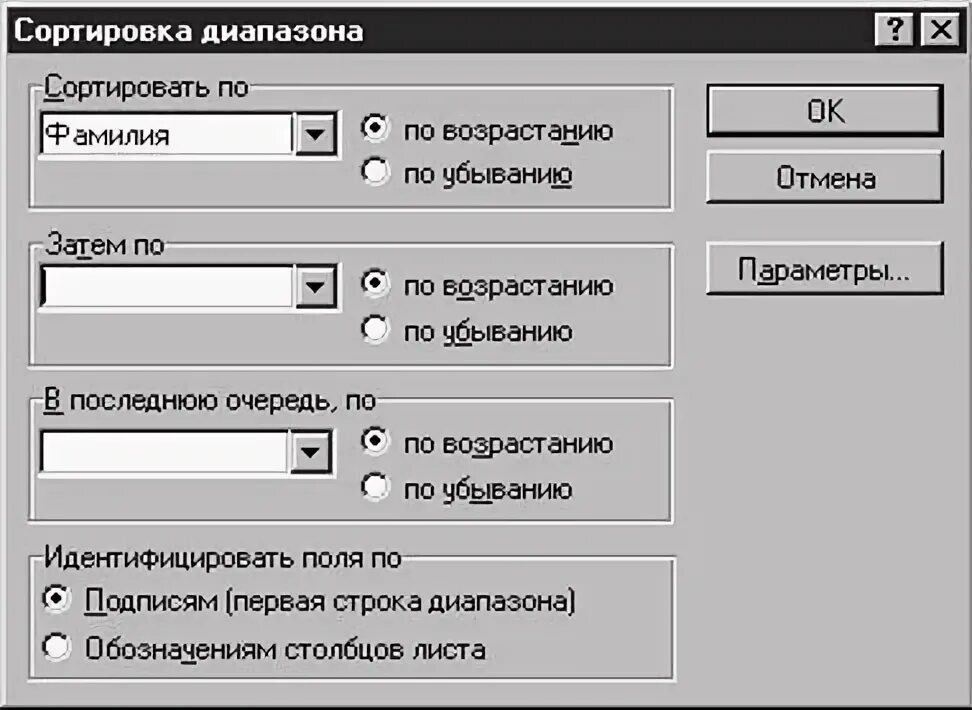The image size is (972, 710).
Task: Open the Параметры... options button
Action: pyautogui.click(x=825, y=268)
